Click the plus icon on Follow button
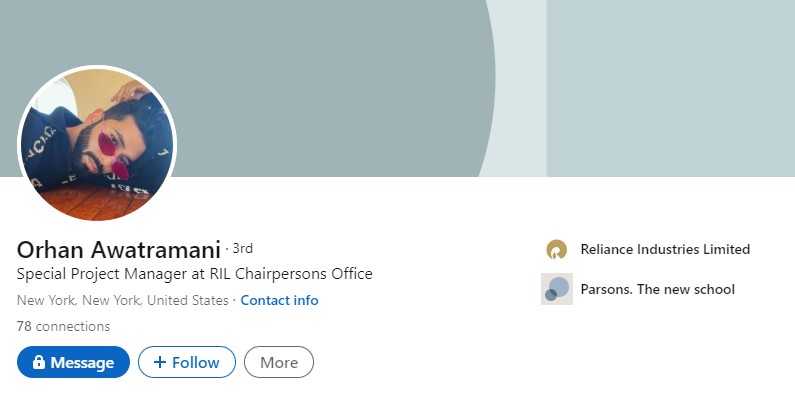 click(x=160, y=362)
